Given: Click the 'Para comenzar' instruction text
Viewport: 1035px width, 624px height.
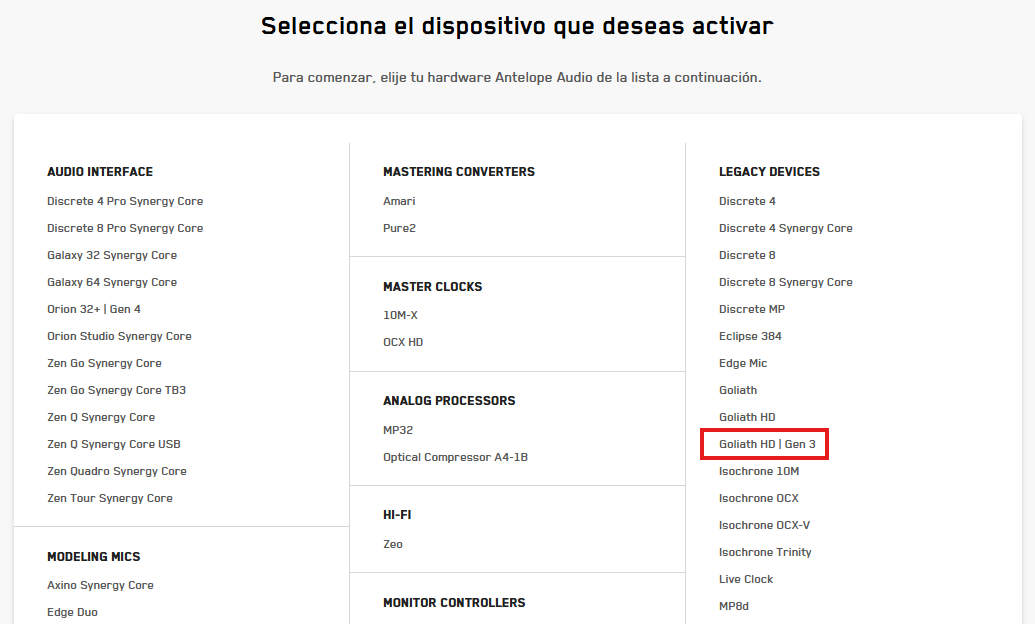Looking at the screenshot, I should [517, 77].
